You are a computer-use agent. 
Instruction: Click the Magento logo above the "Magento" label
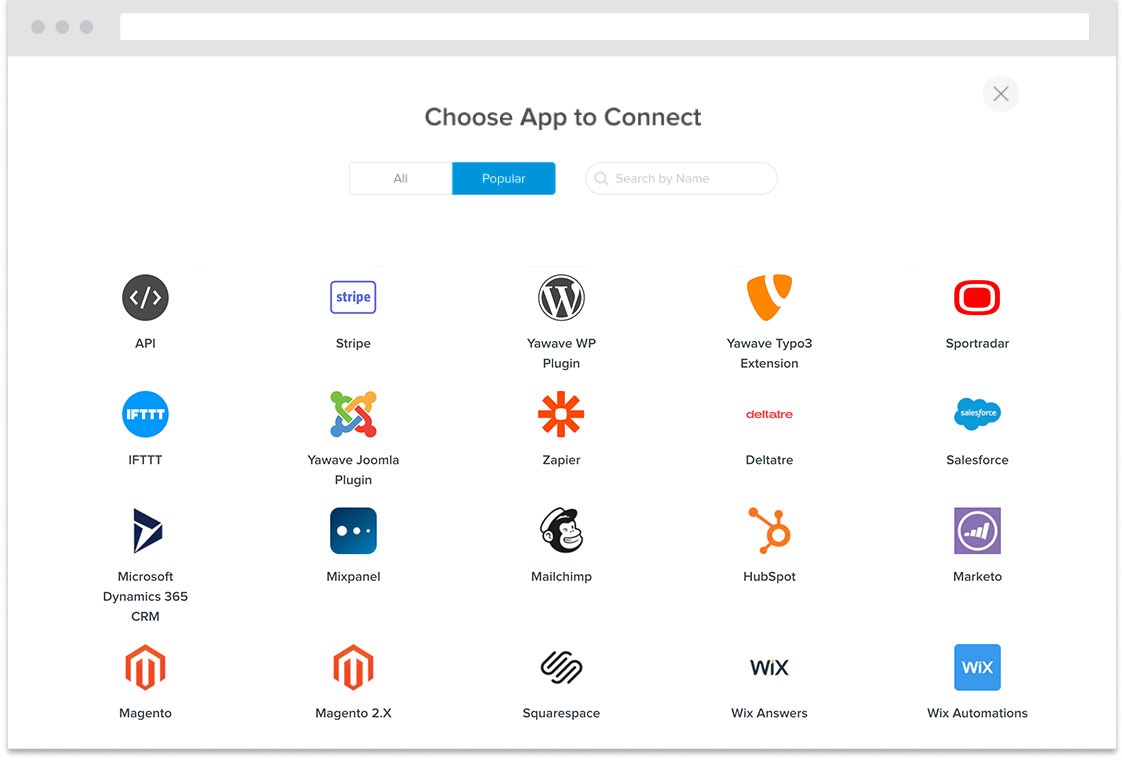[x=145, y=667]
